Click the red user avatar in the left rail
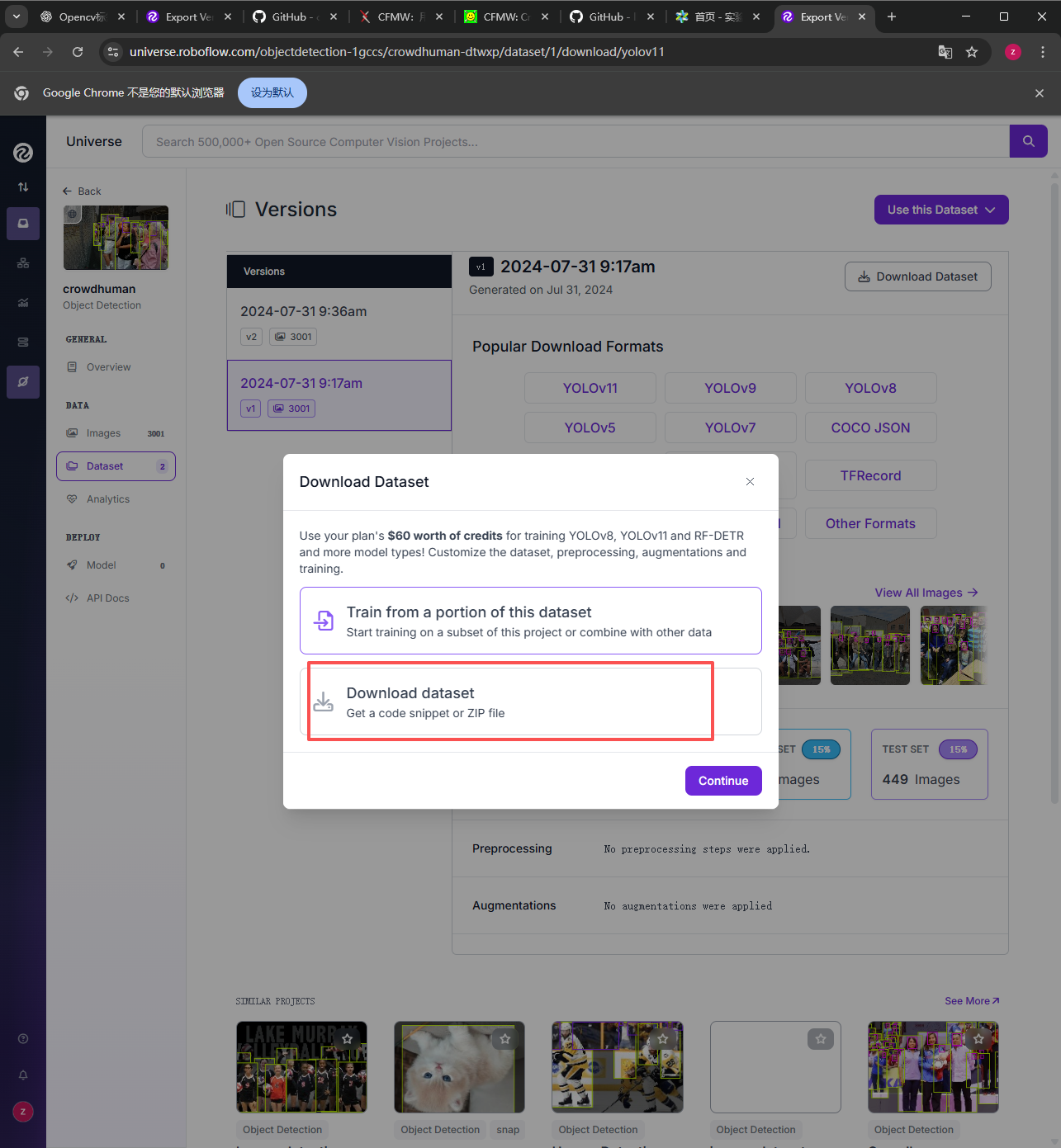Screen dimensions: 1061x1148 pyautogui.click(x=23, y=1112)
